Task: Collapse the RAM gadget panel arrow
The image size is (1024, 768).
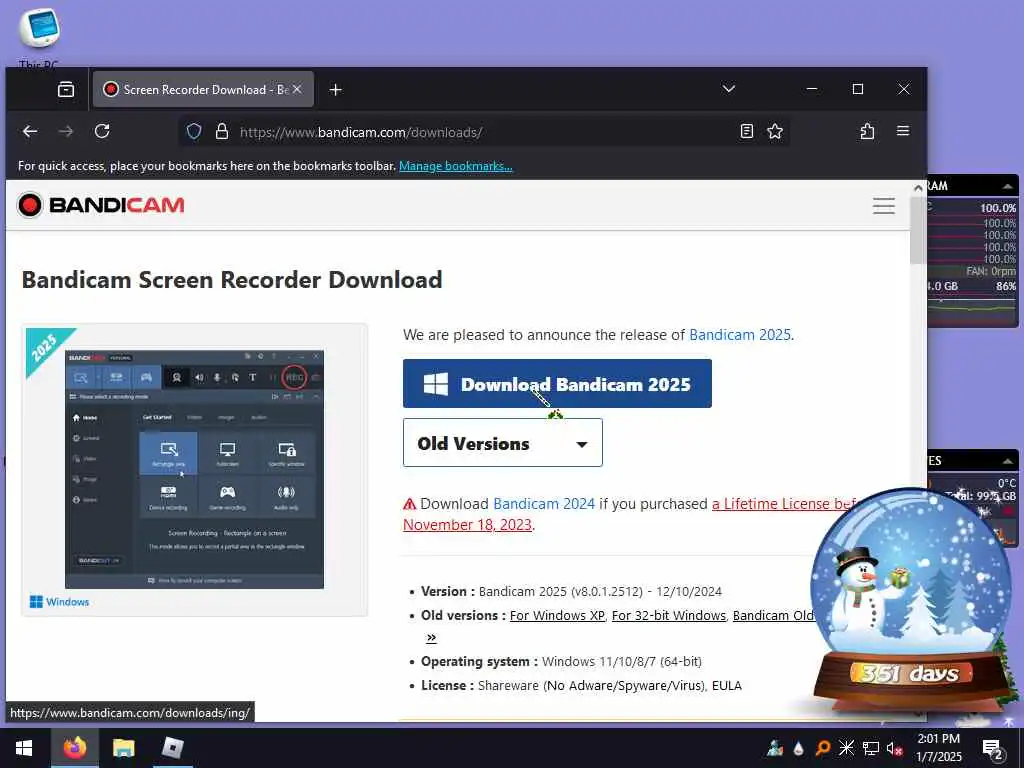Action: click(1008, 186)
